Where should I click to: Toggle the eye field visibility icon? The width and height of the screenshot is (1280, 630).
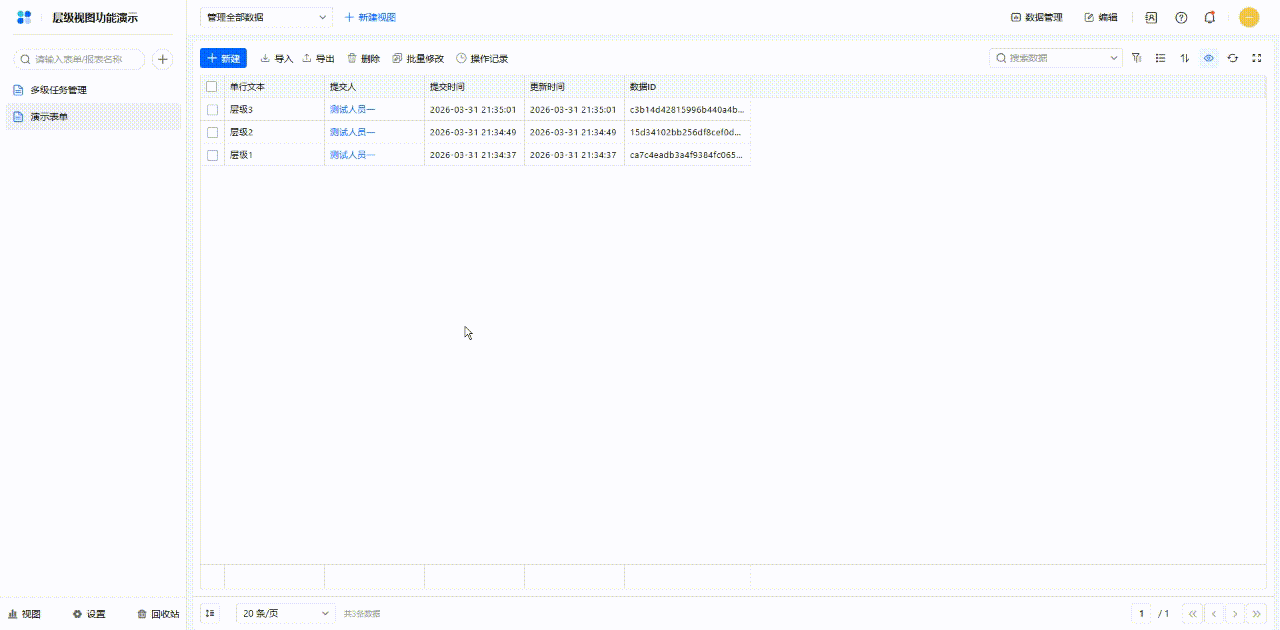(x=1209, y=58)
